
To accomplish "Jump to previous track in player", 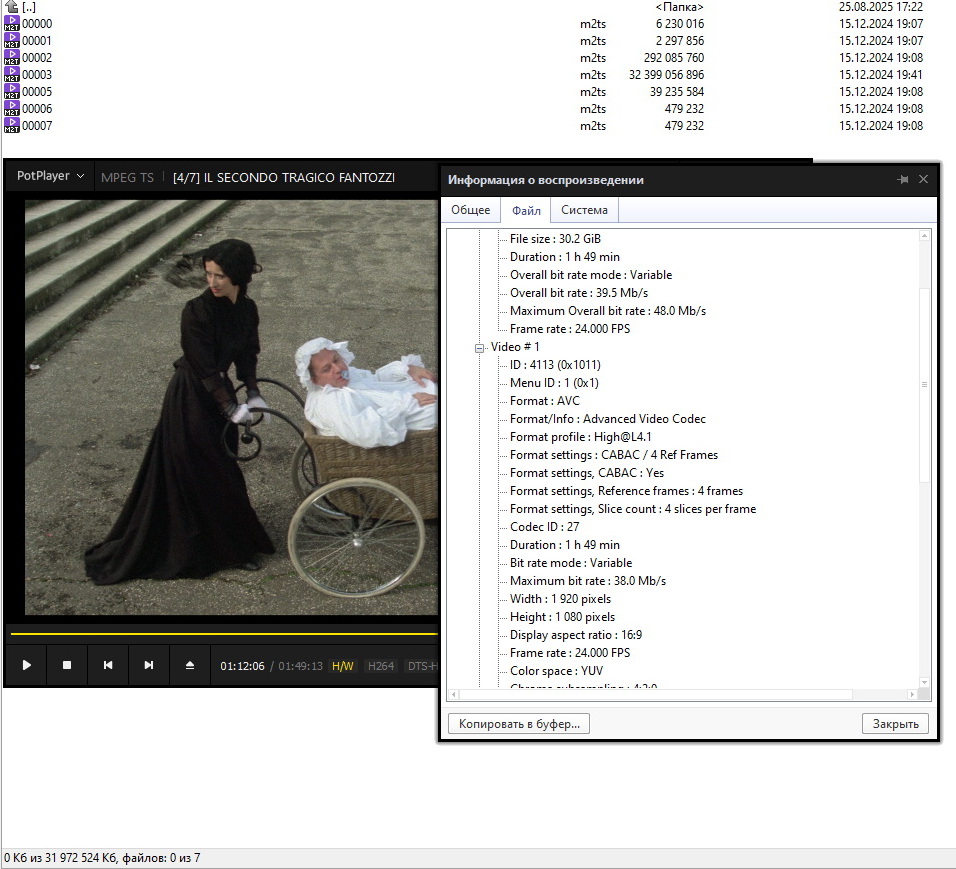I will click(x=108, y=665).
